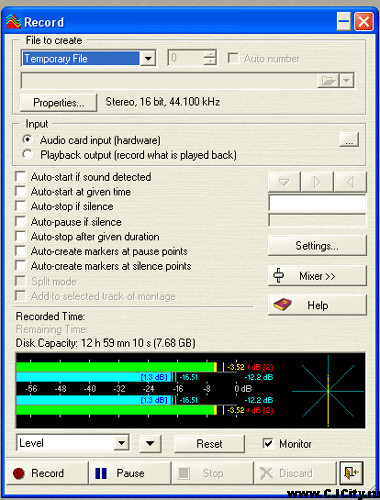
Task: Start recording with the red Record button
Action: pos(47,473)
